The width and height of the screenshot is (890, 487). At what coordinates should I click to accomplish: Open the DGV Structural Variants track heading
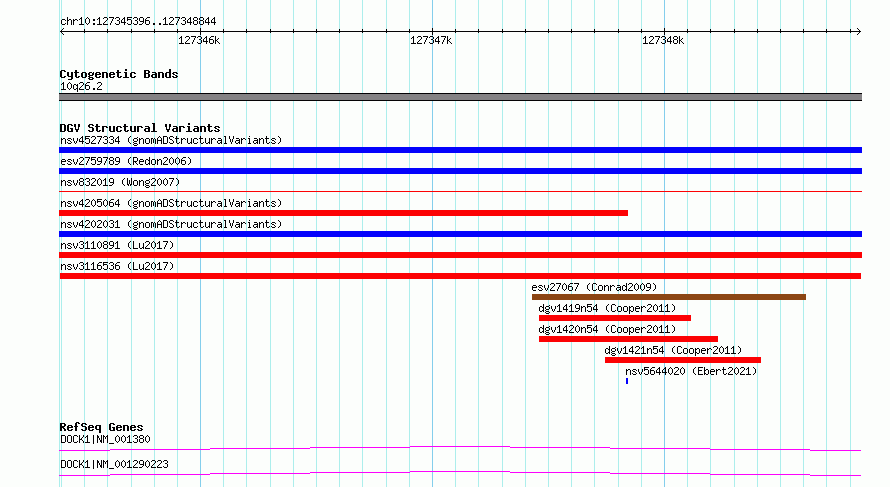point(140,128)
